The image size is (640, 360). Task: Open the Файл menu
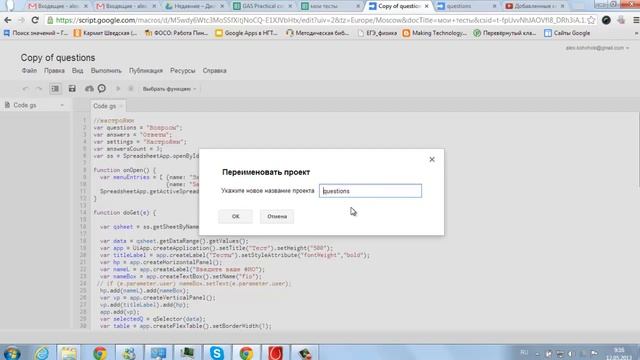pos(29,71)
